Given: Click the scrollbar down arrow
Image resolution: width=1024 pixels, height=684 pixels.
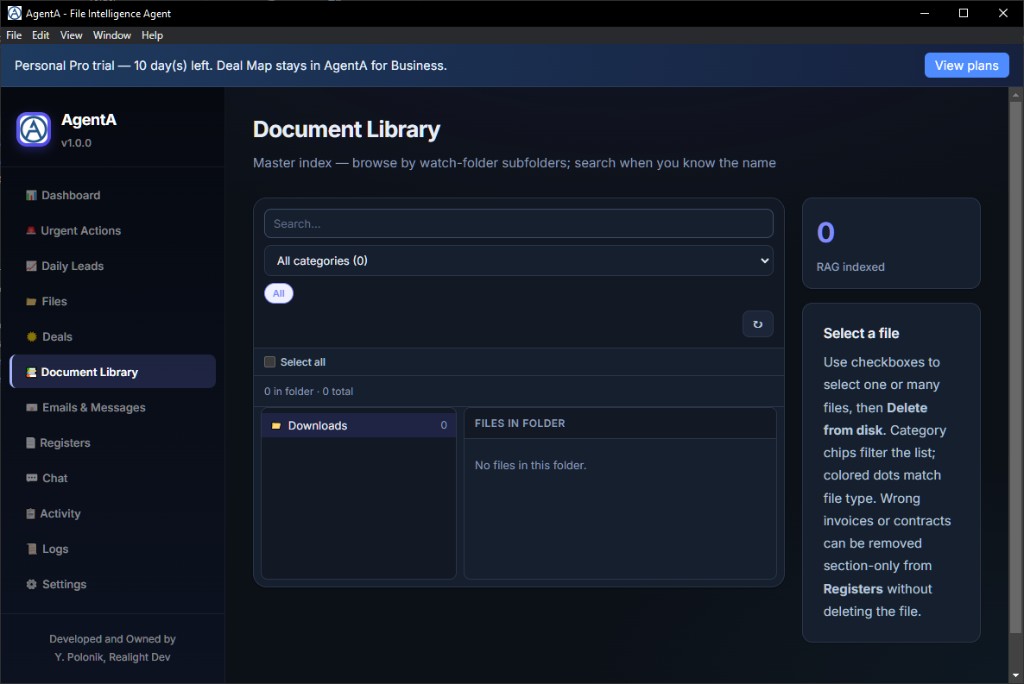Looking at the screenshot, I should click(x=1015, y=676).
